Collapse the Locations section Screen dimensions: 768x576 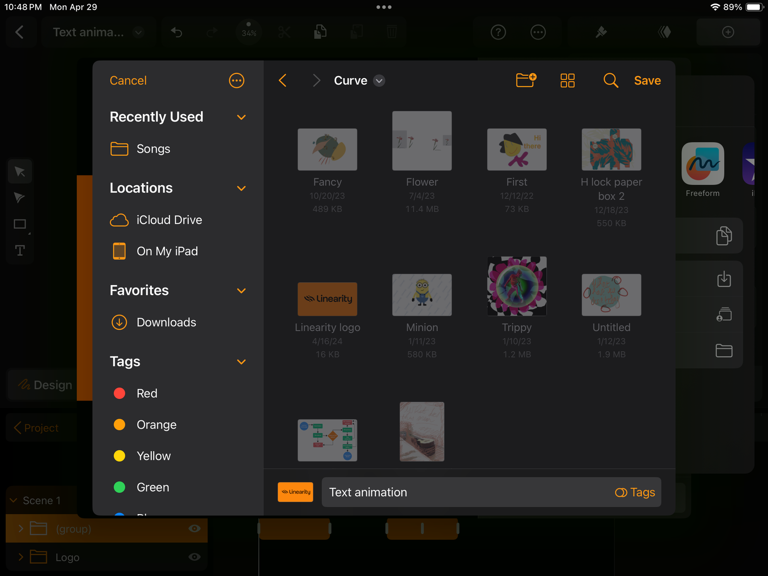coord(241,188)
